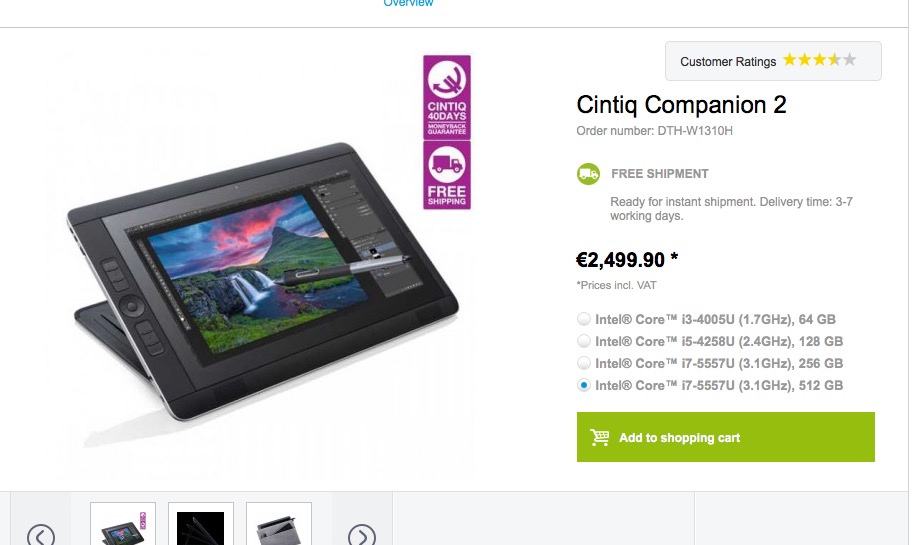Show the first tablet thumbnail image
Screen dimensions: 918x545
coord(123,524)
